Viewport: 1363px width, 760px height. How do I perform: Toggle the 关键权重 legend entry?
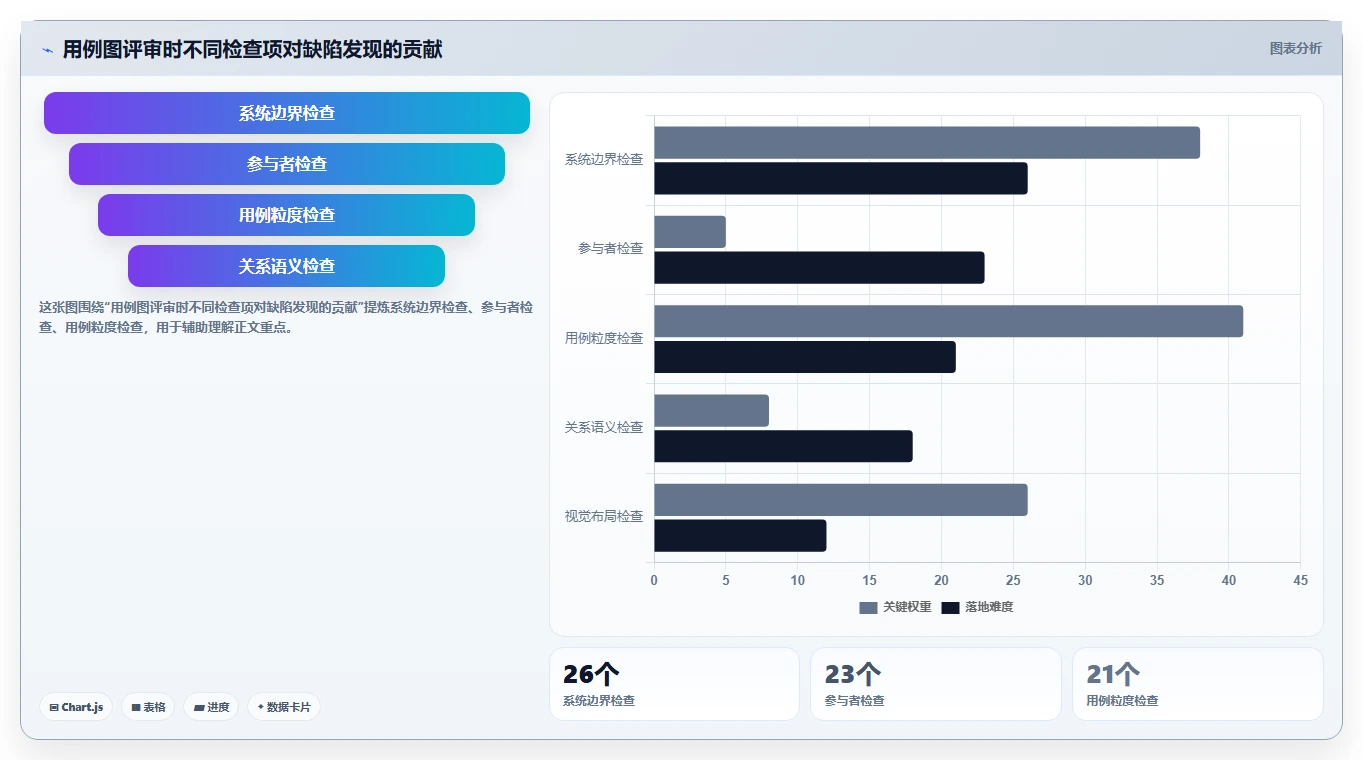(x=895, y=607)
